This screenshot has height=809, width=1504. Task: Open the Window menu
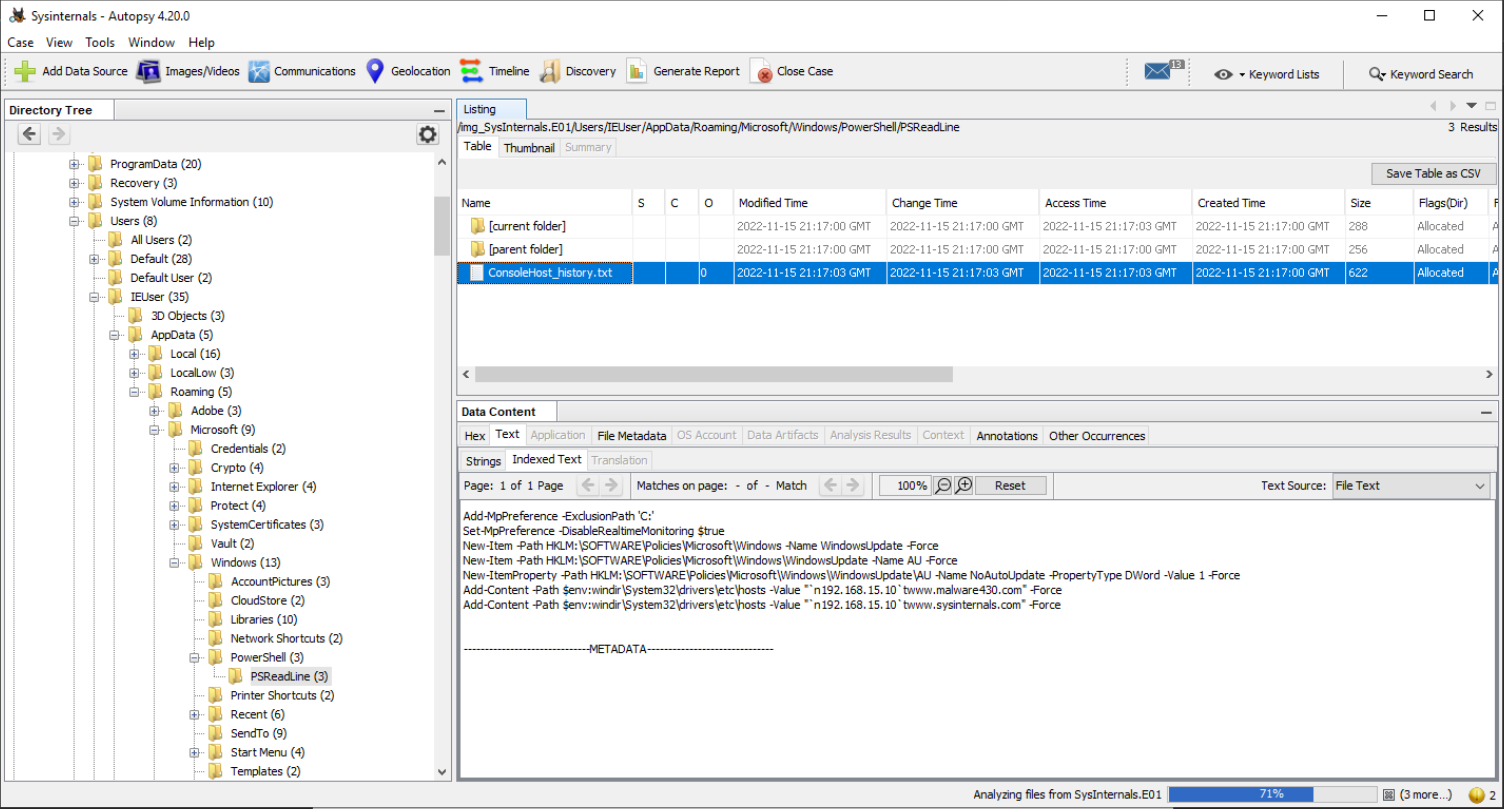tap(152, 42)
